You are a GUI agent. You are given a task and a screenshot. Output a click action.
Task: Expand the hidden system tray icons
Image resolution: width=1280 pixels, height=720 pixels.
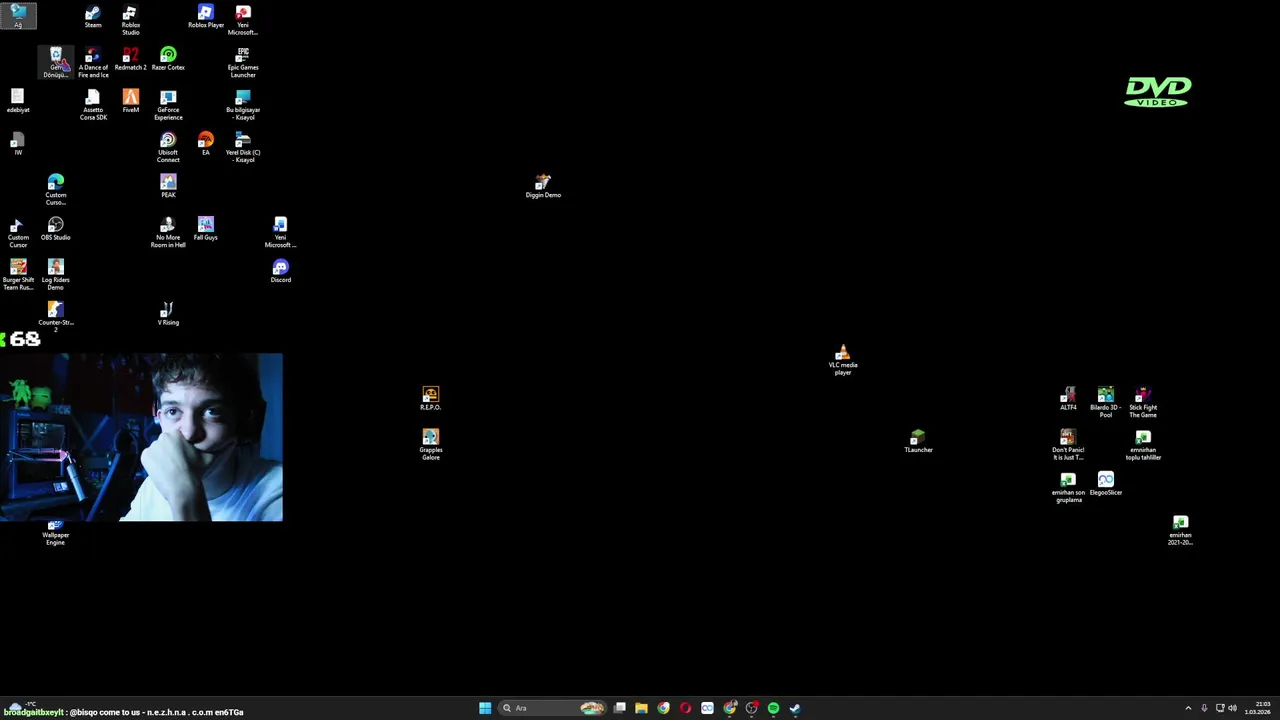tap(1188, 708)
